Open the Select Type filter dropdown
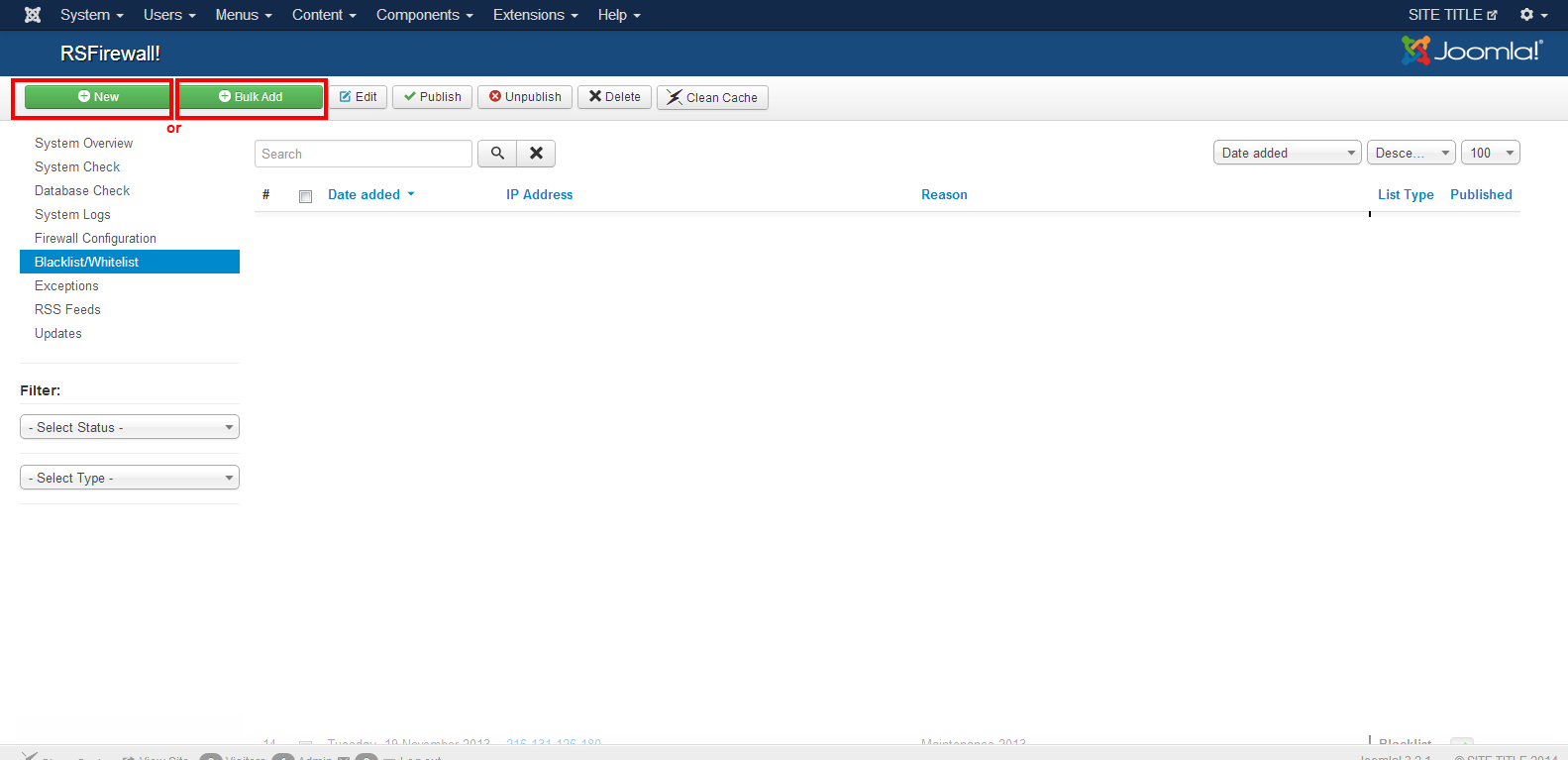 pyautogui.click(x=130, y=478)
